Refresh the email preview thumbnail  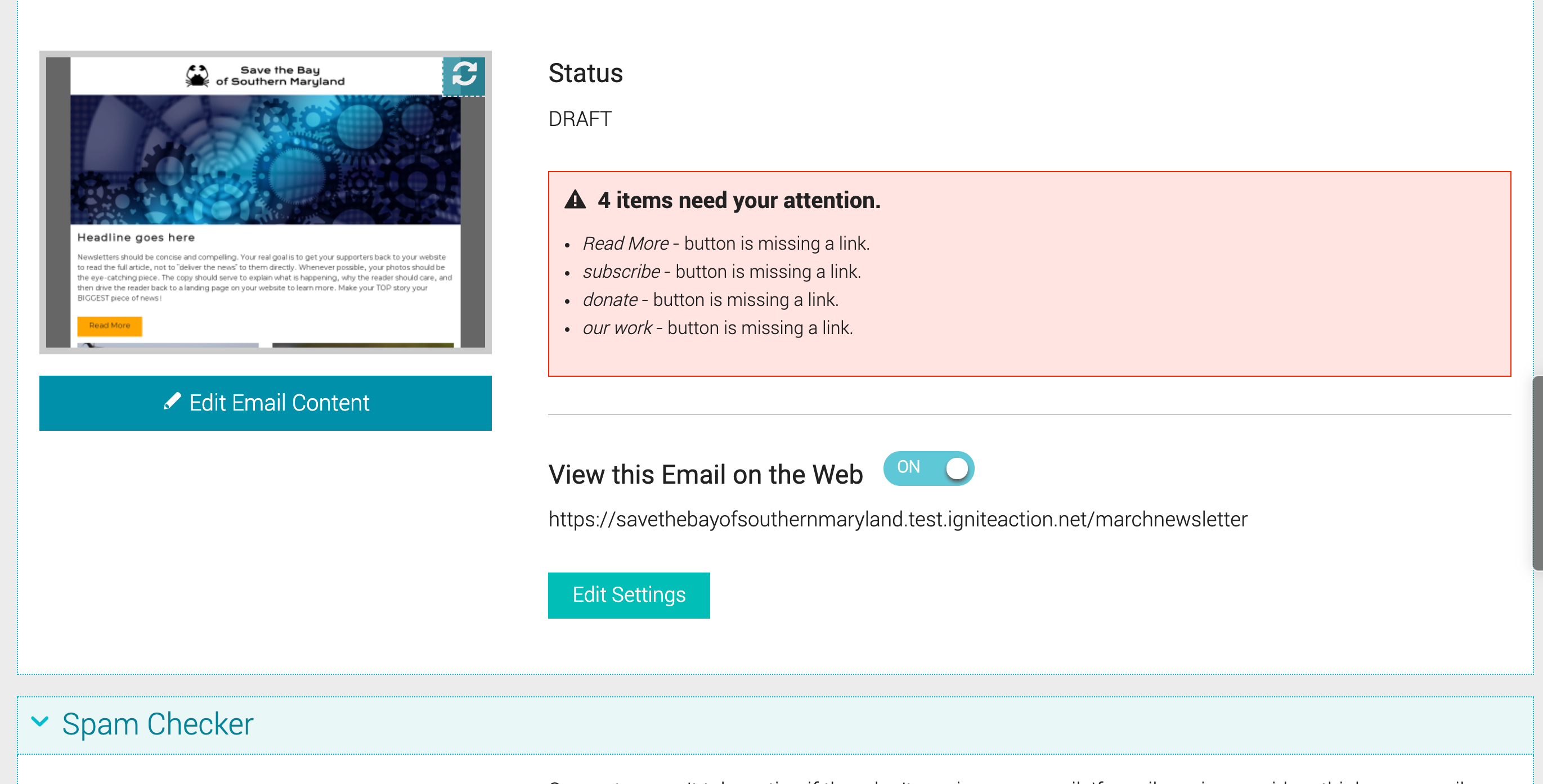point(464,75)
